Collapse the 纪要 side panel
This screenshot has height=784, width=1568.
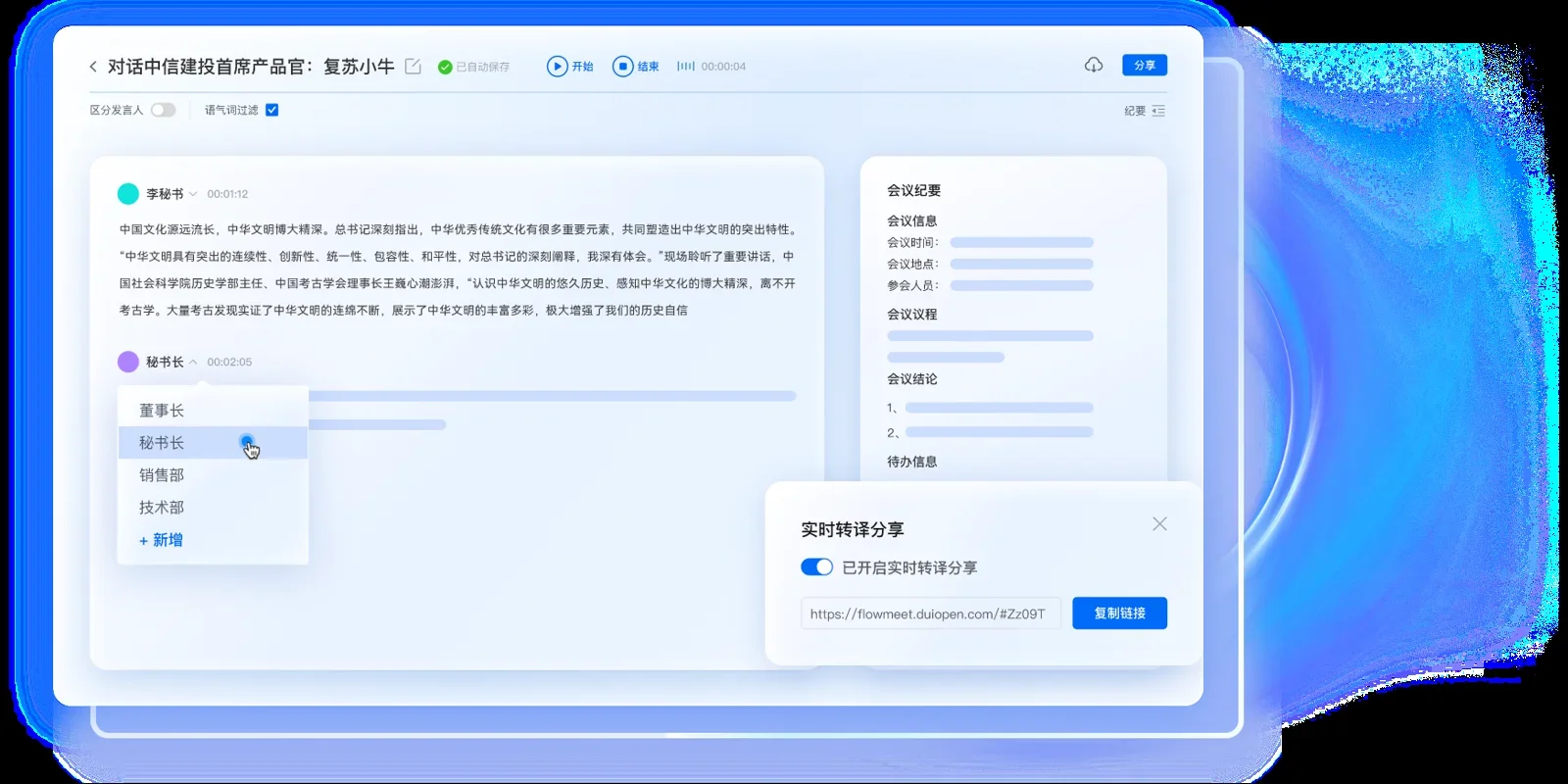pyautogui.click(x=1145, y=111)
